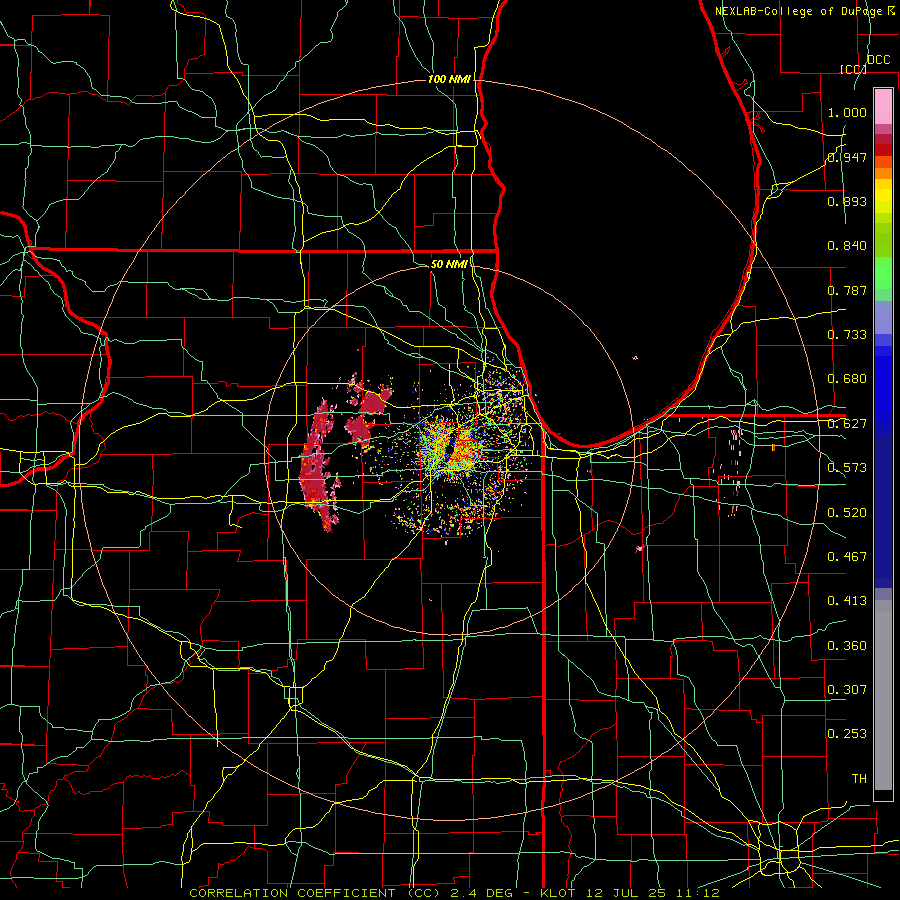Click the CORRELATION COEFFICIENT (CC) caption text

point(315,893)
